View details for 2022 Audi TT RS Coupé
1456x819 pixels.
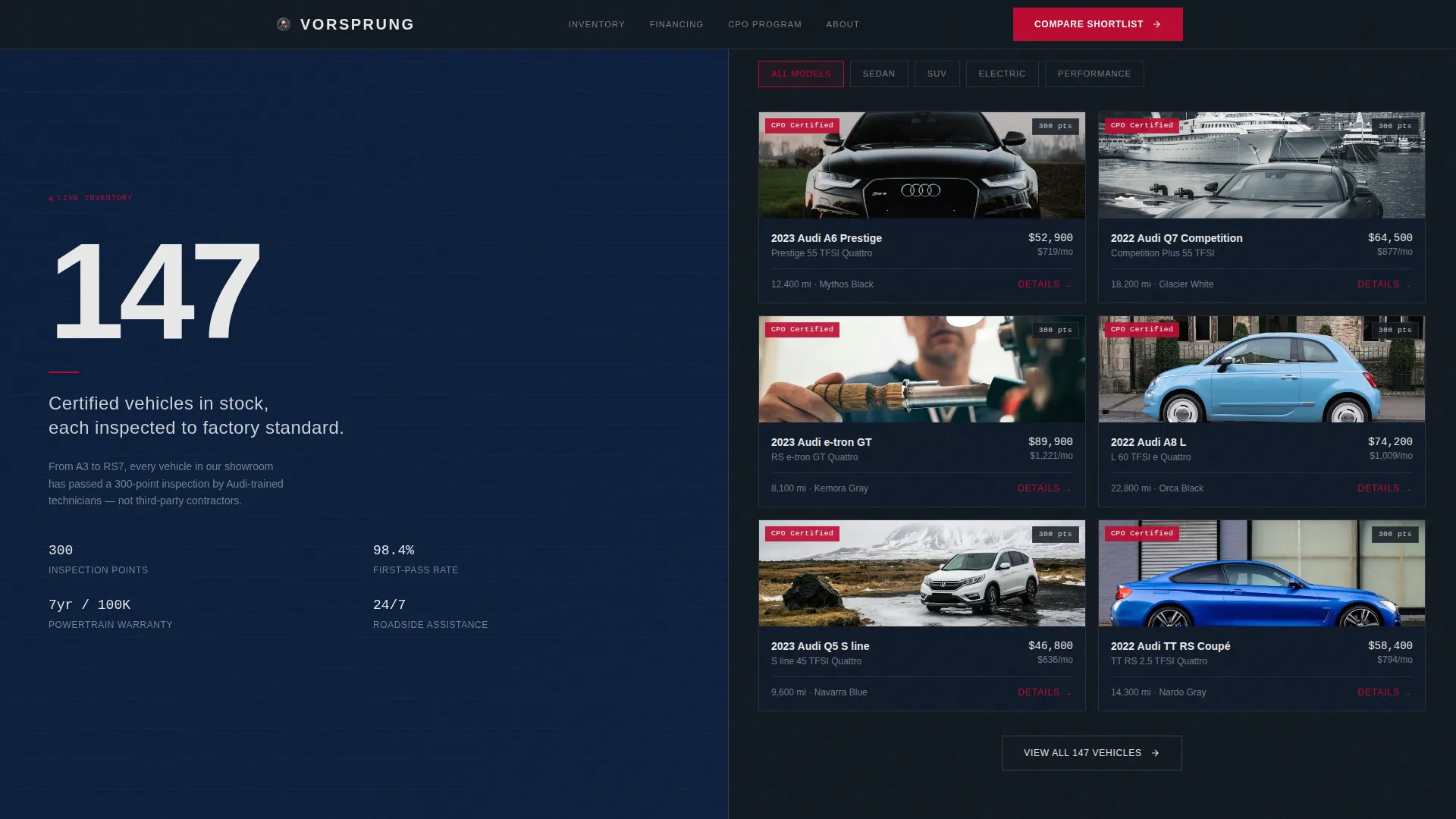pos(1385,692)
